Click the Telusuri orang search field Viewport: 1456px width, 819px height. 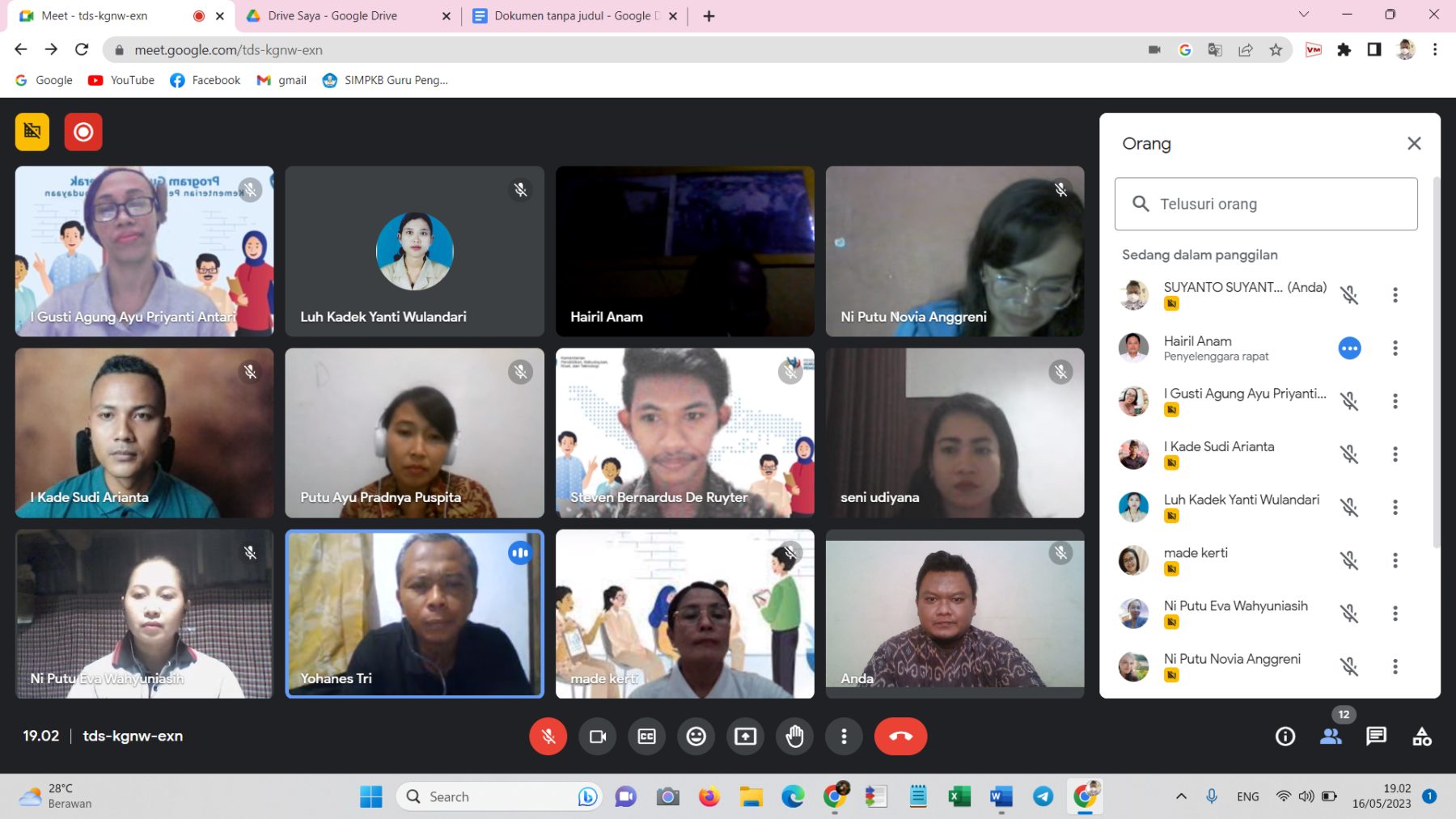coord(1278,204)
